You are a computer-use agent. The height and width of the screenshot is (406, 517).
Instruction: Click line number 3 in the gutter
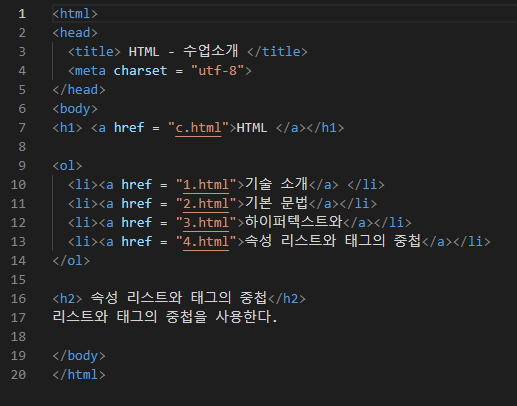(x=22, y=52)
